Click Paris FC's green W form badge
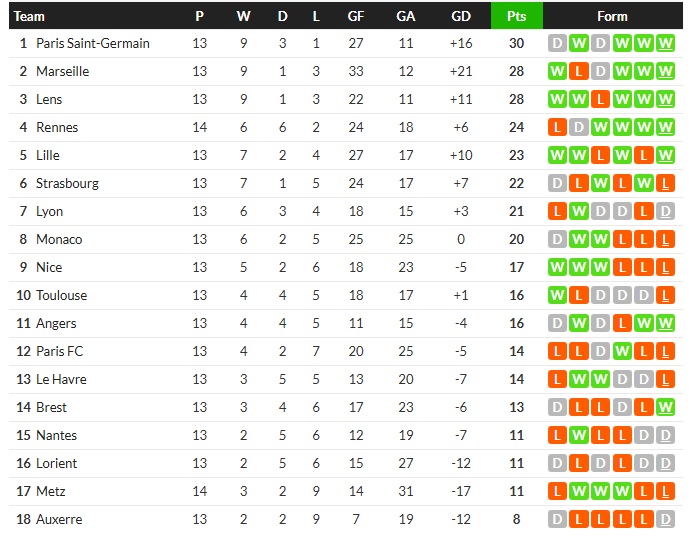 pos(622,351)
